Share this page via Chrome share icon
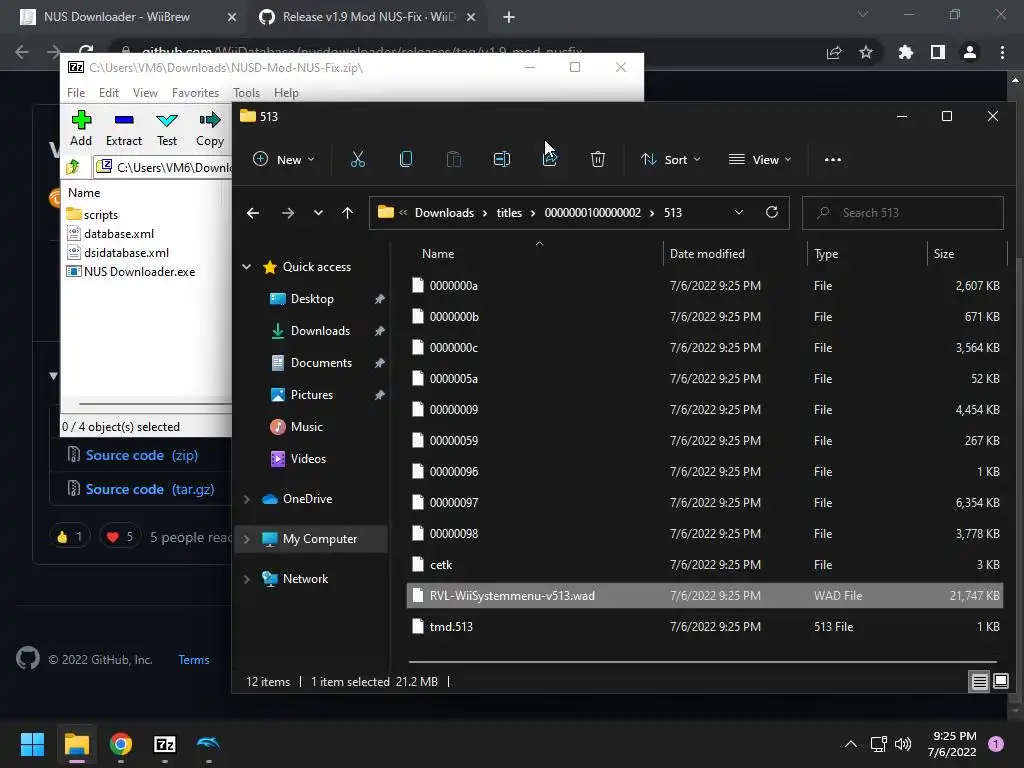 point(834,52)
